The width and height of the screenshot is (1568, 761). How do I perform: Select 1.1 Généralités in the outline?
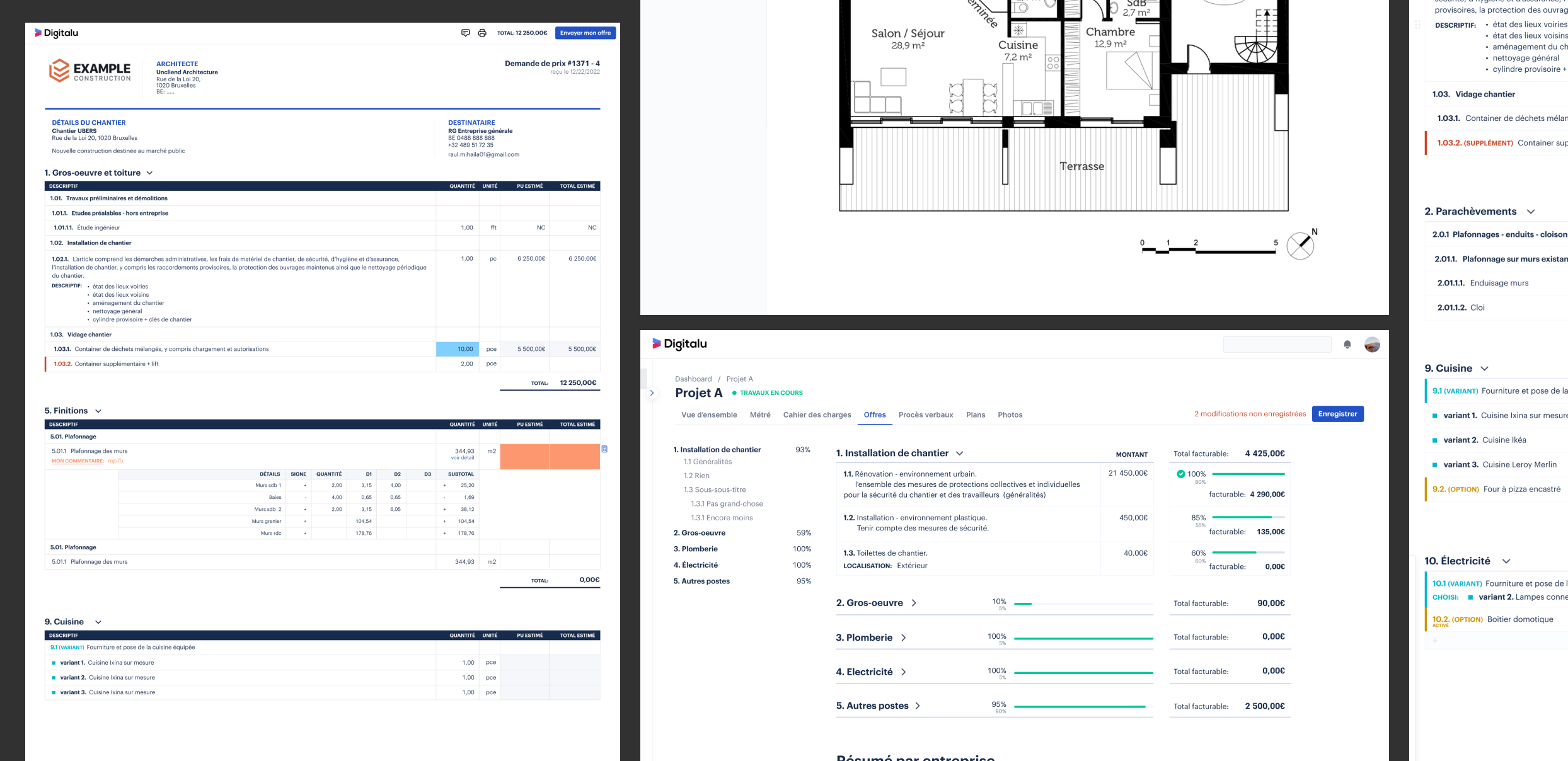tap(708, 462)
